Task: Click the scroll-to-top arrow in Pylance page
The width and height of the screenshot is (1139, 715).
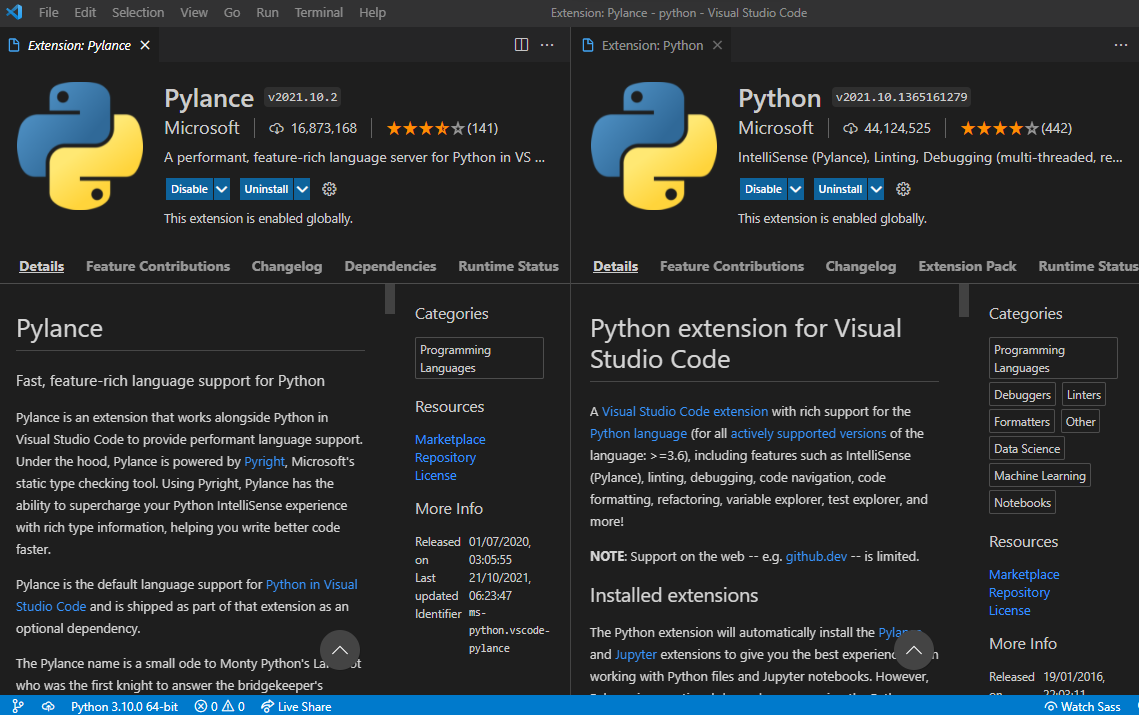Action: click(340, 650)
